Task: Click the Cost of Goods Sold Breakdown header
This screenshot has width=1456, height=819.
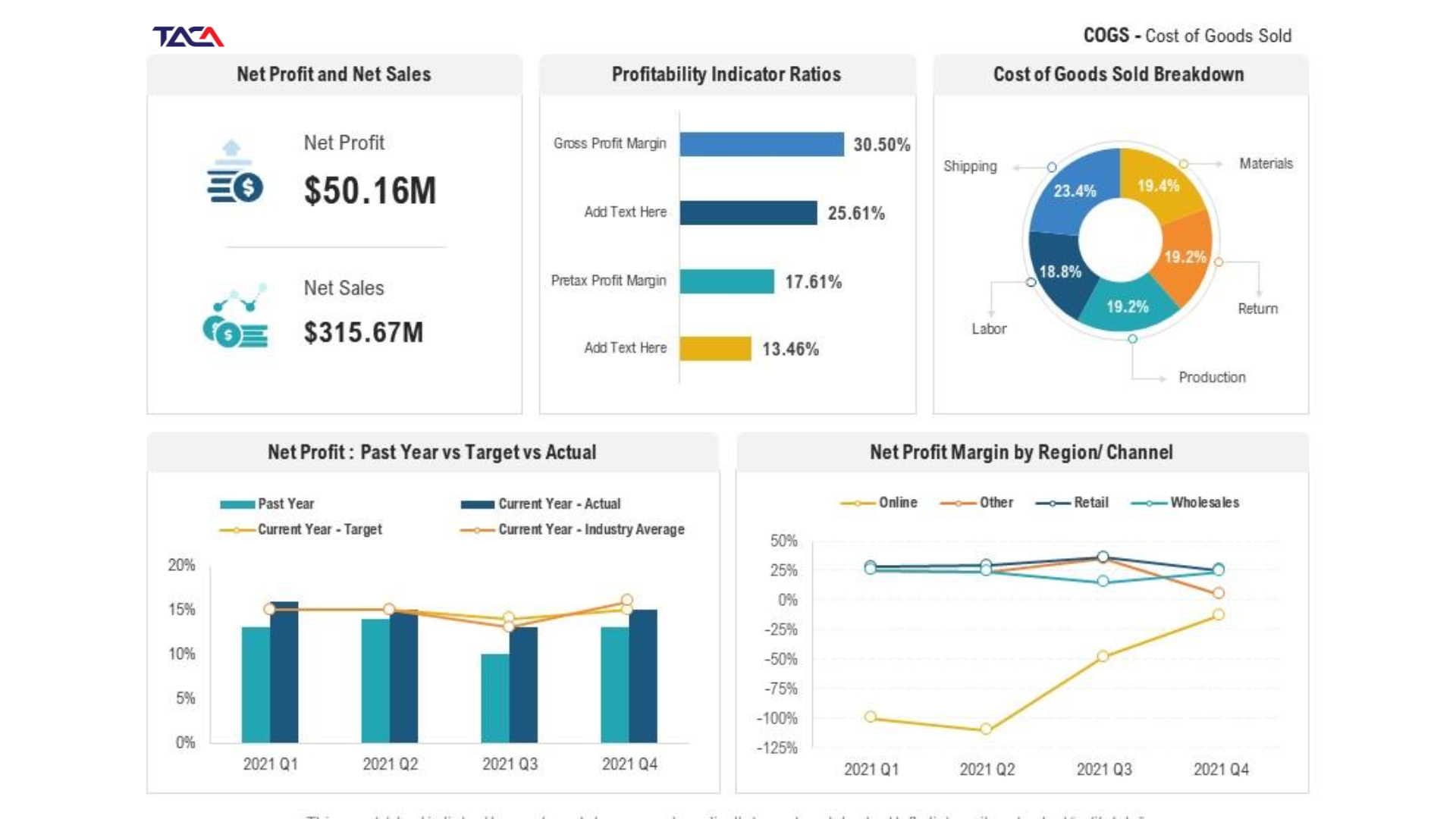Action: click(x=1119, y=74)
